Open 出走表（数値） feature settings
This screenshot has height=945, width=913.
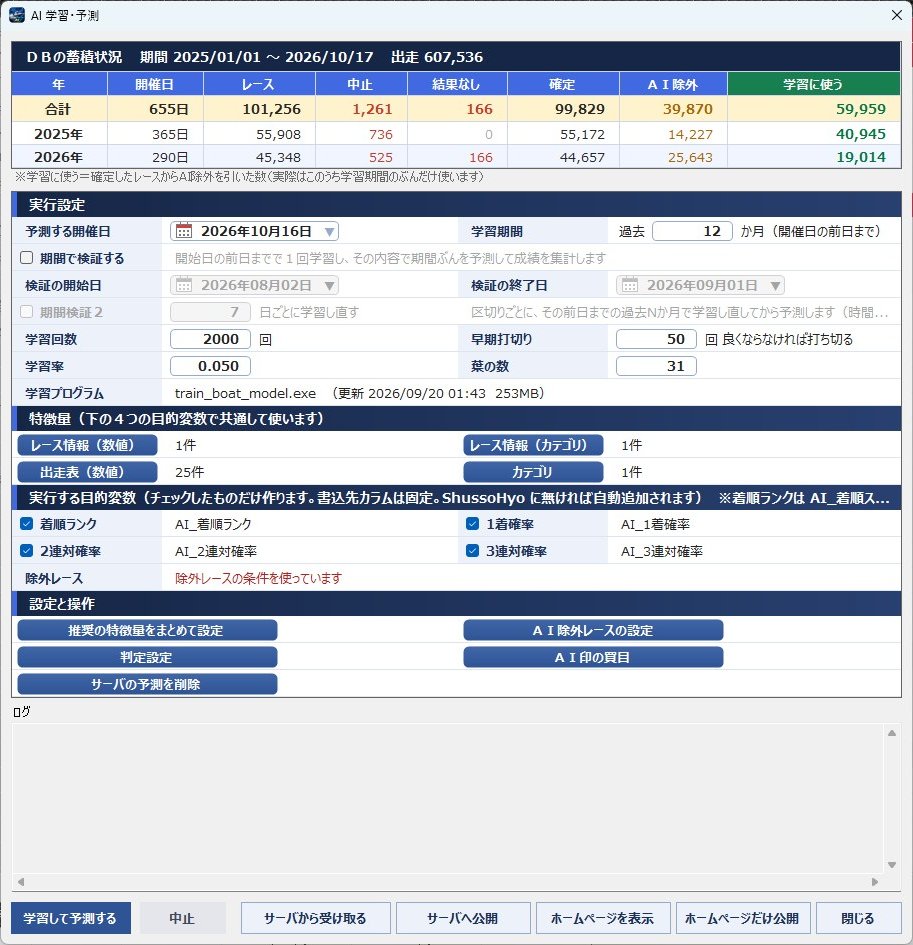87,472
